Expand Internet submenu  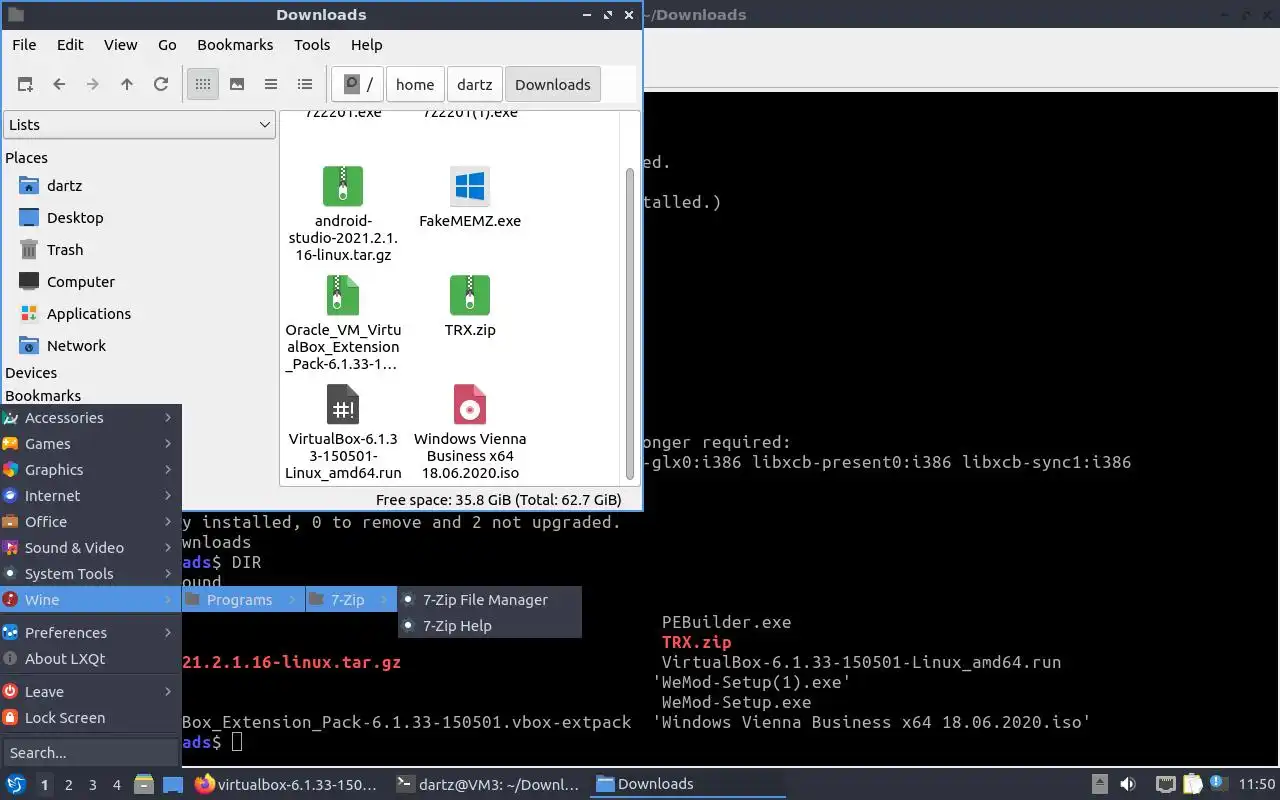(90, 496)
